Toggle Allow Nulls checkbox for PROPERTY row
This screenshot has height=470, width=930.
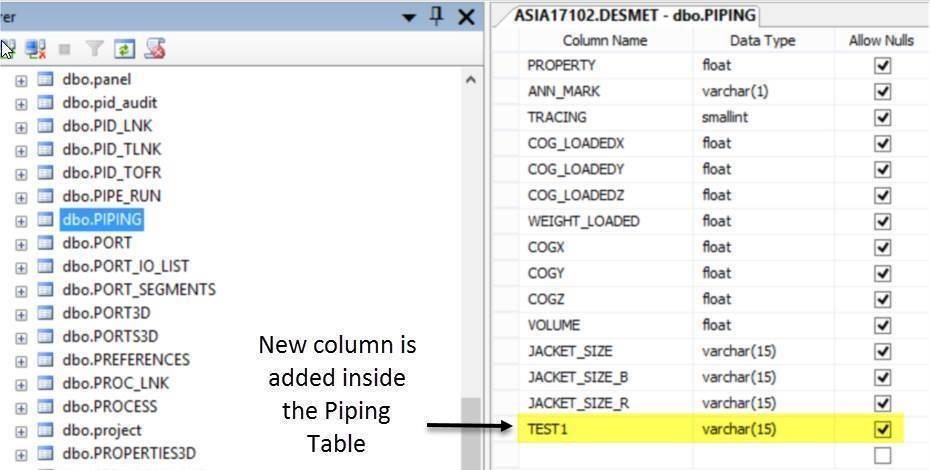[883, 65]
